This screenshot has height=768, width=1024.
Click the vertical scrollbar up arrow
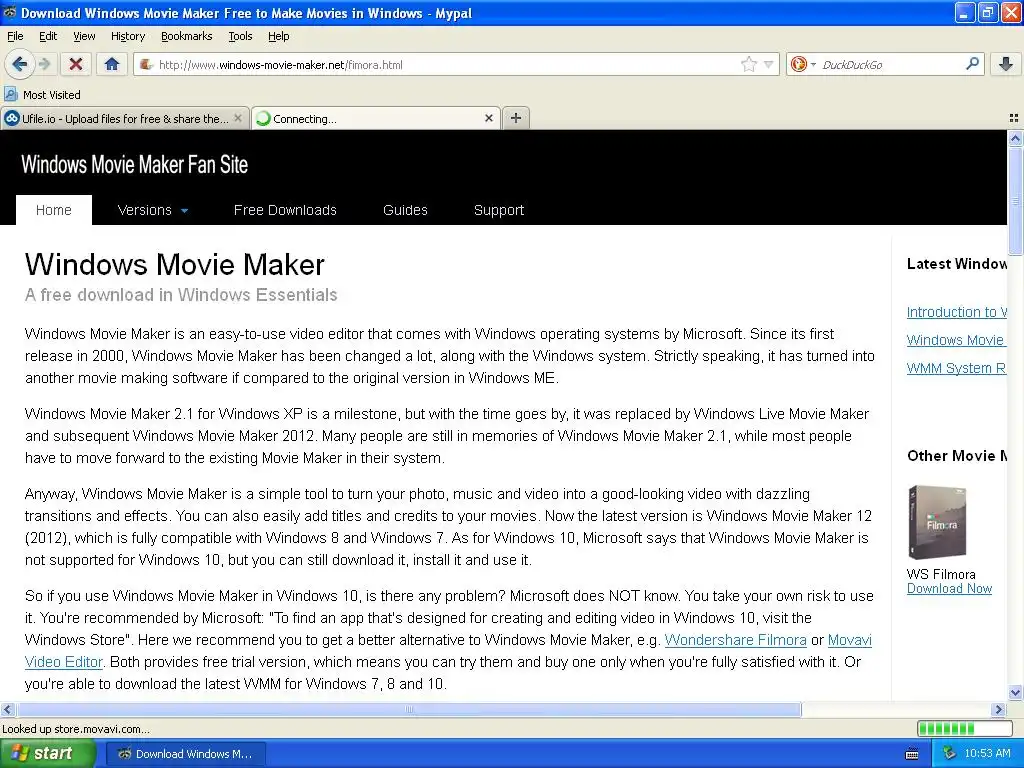tap(1015, 138)
